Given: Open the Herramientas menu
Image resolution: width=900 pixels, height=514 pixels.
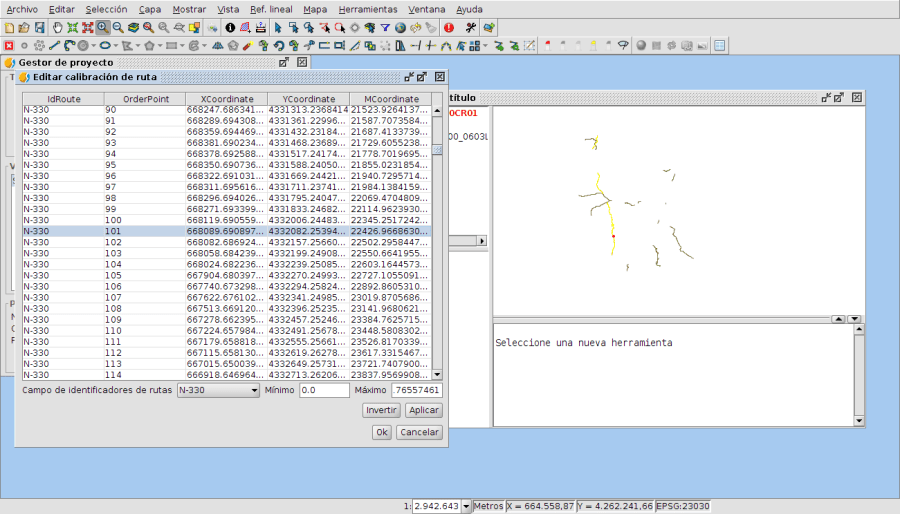Looking at the screenshot, I should point(367,9).
